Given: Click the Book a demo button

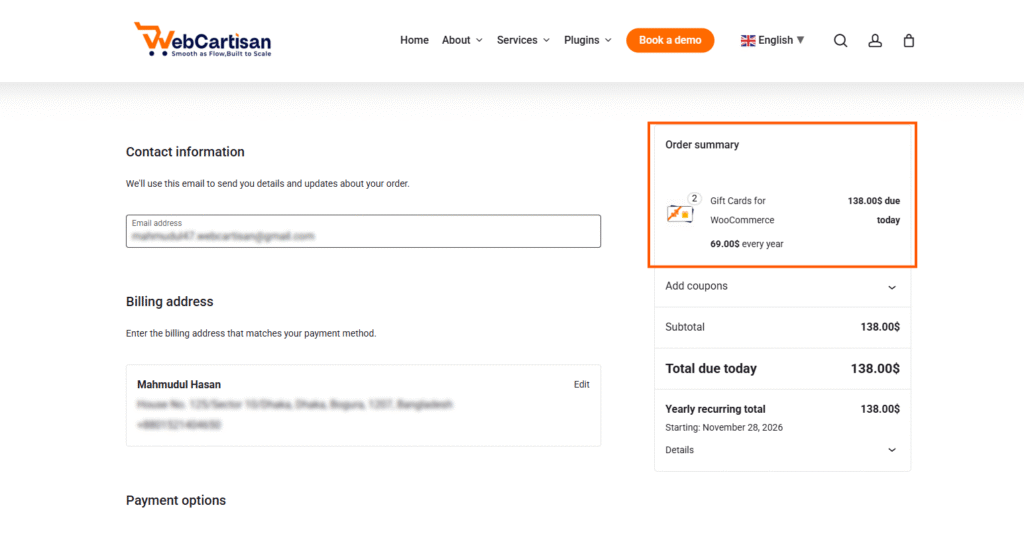Looking at the screenshot, I should (670, 41).
